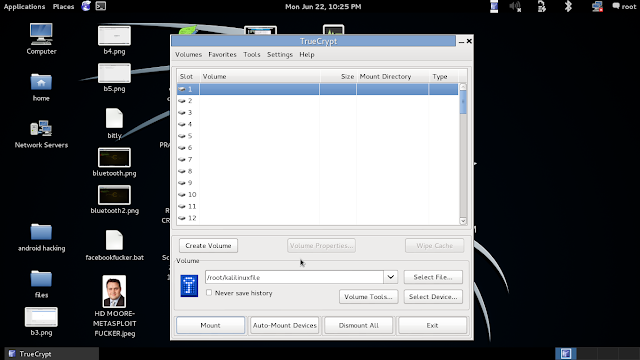Launch terminal from top panel icon
The image size is (640, 360).
100,6
